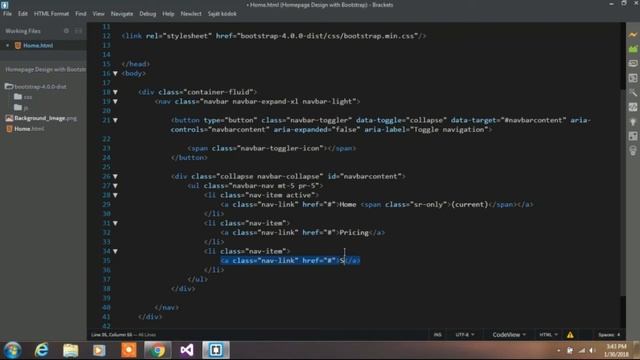Open the Debug menu
The image size is (640, 360).
[x=147, y=13]
